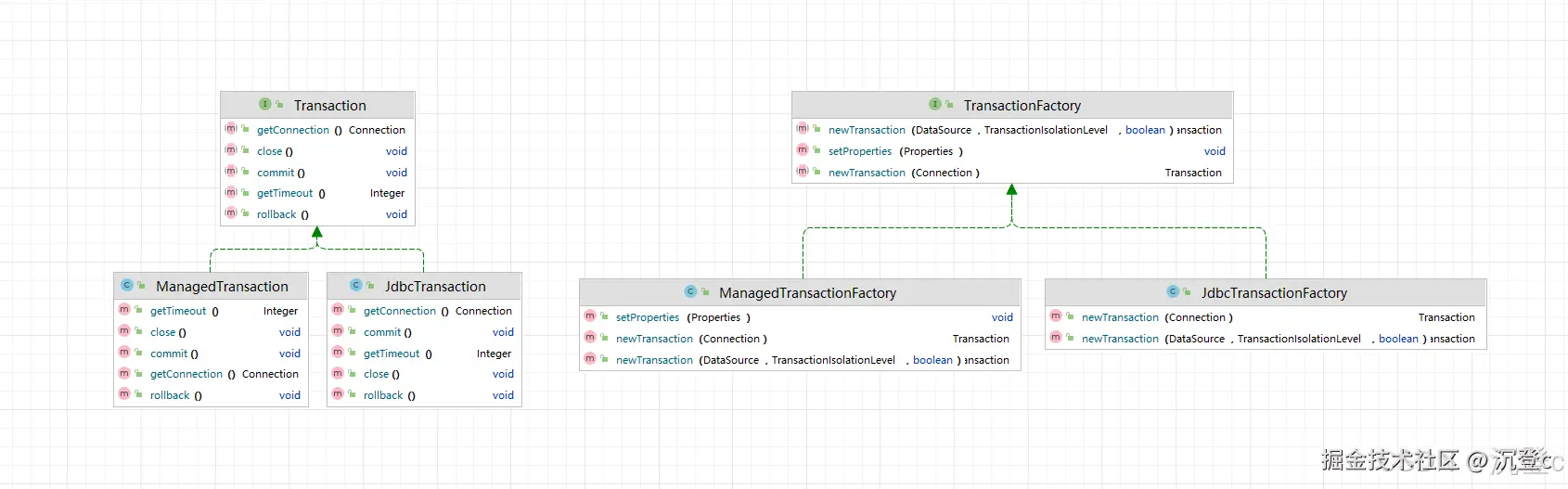
Task: Click the class icon beside the JdbcTransaction title
Action: tap(356, 285)
